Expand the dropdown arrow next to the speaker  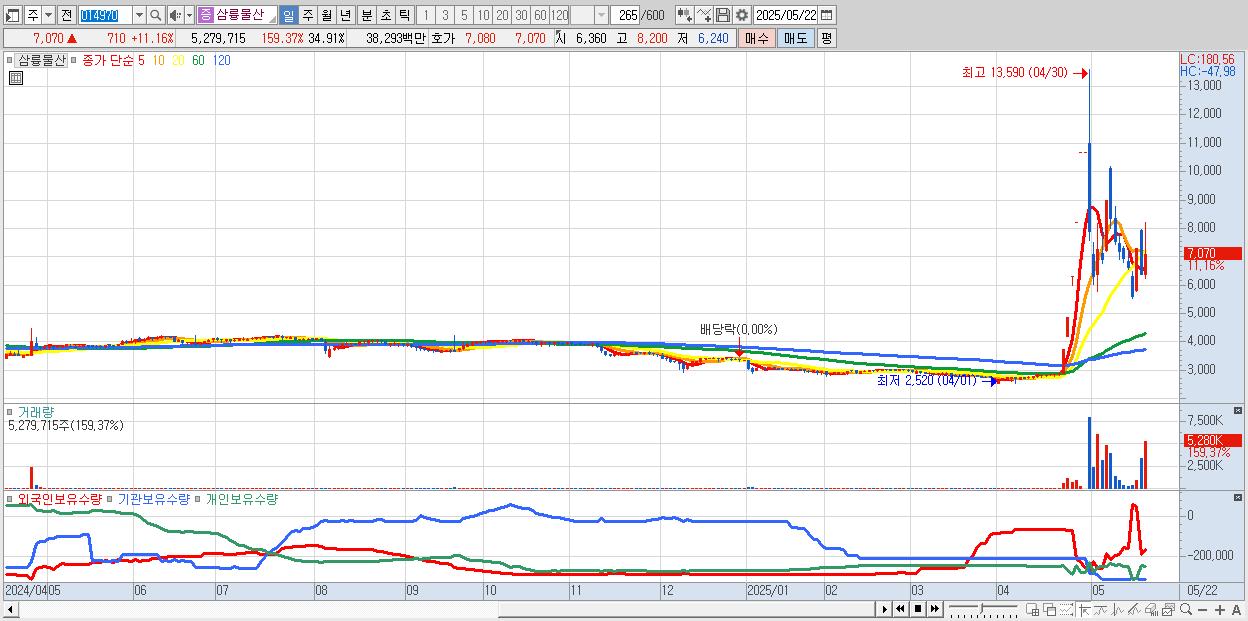coord(189,15)
